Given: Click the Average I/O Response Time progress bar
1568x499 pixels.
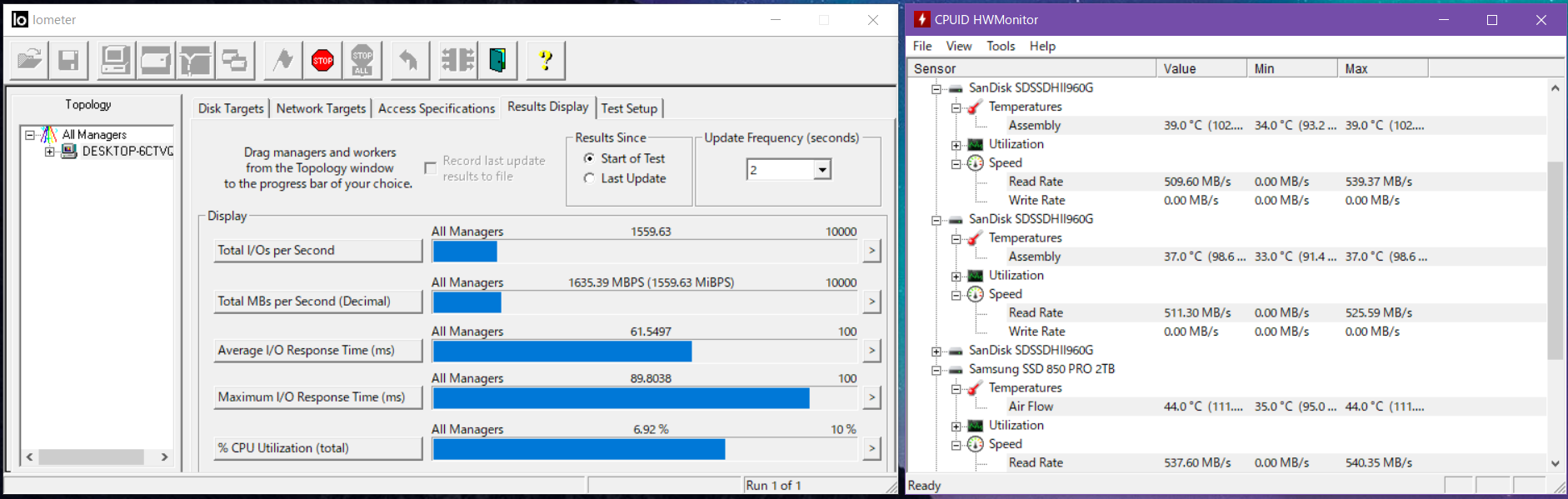Looking at the screenshot, I should tap(645, 352).
